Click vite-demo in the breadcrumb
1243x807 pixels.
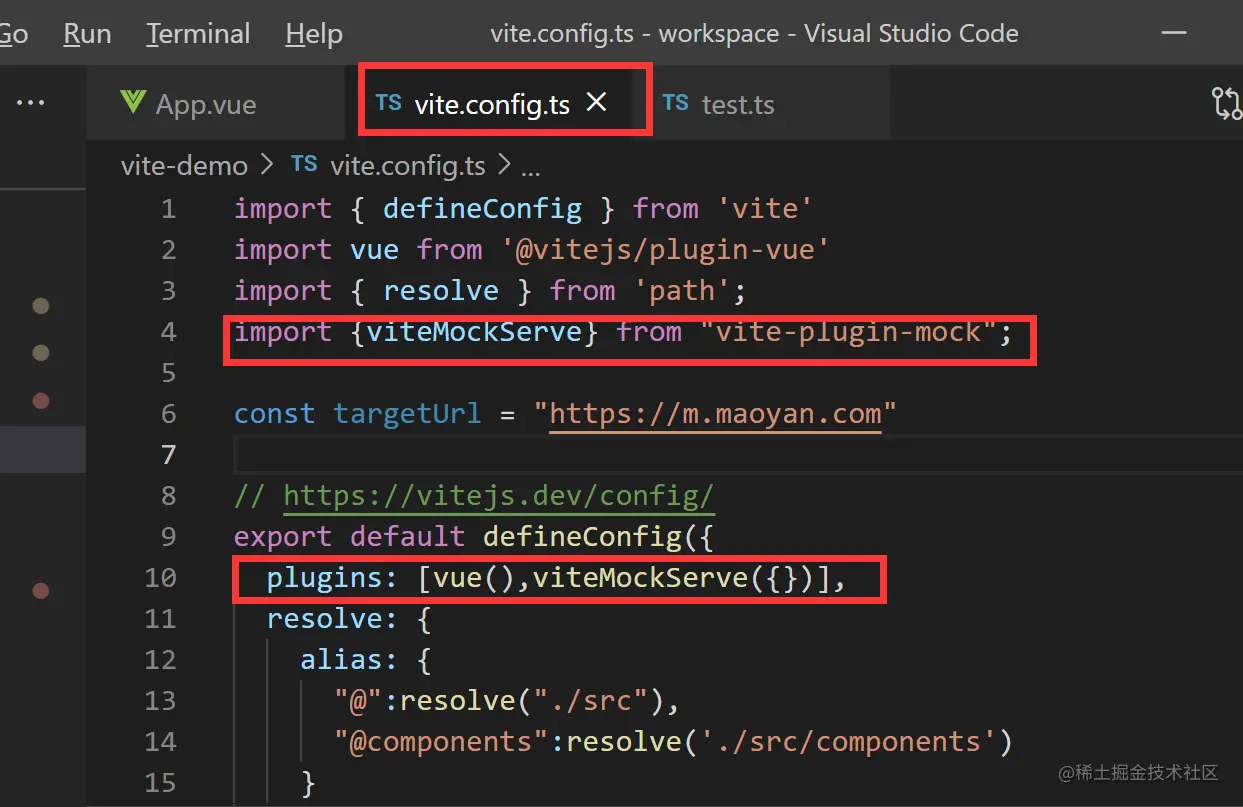pos(184,165)
